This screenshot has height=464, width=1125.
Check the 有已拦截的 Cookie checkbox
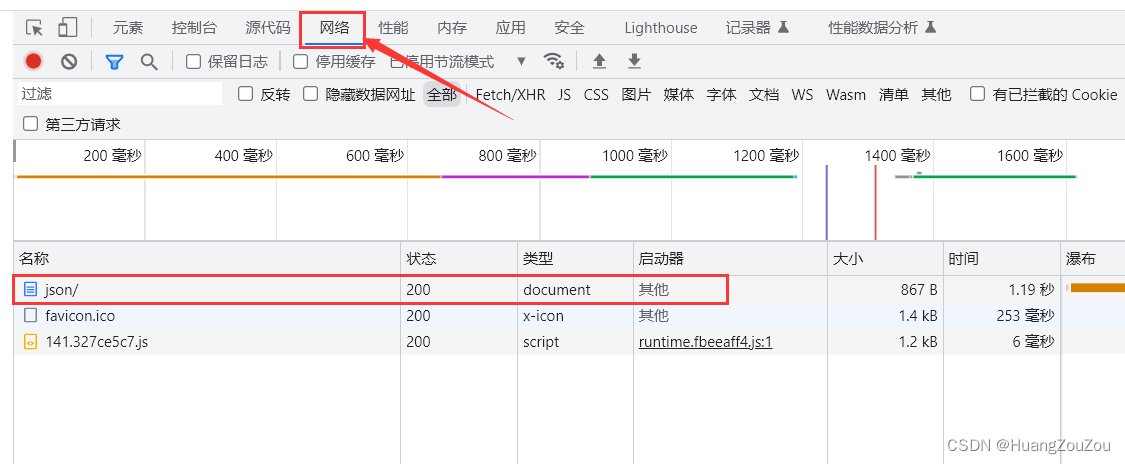pyautogui.click(x=977, y=94)
